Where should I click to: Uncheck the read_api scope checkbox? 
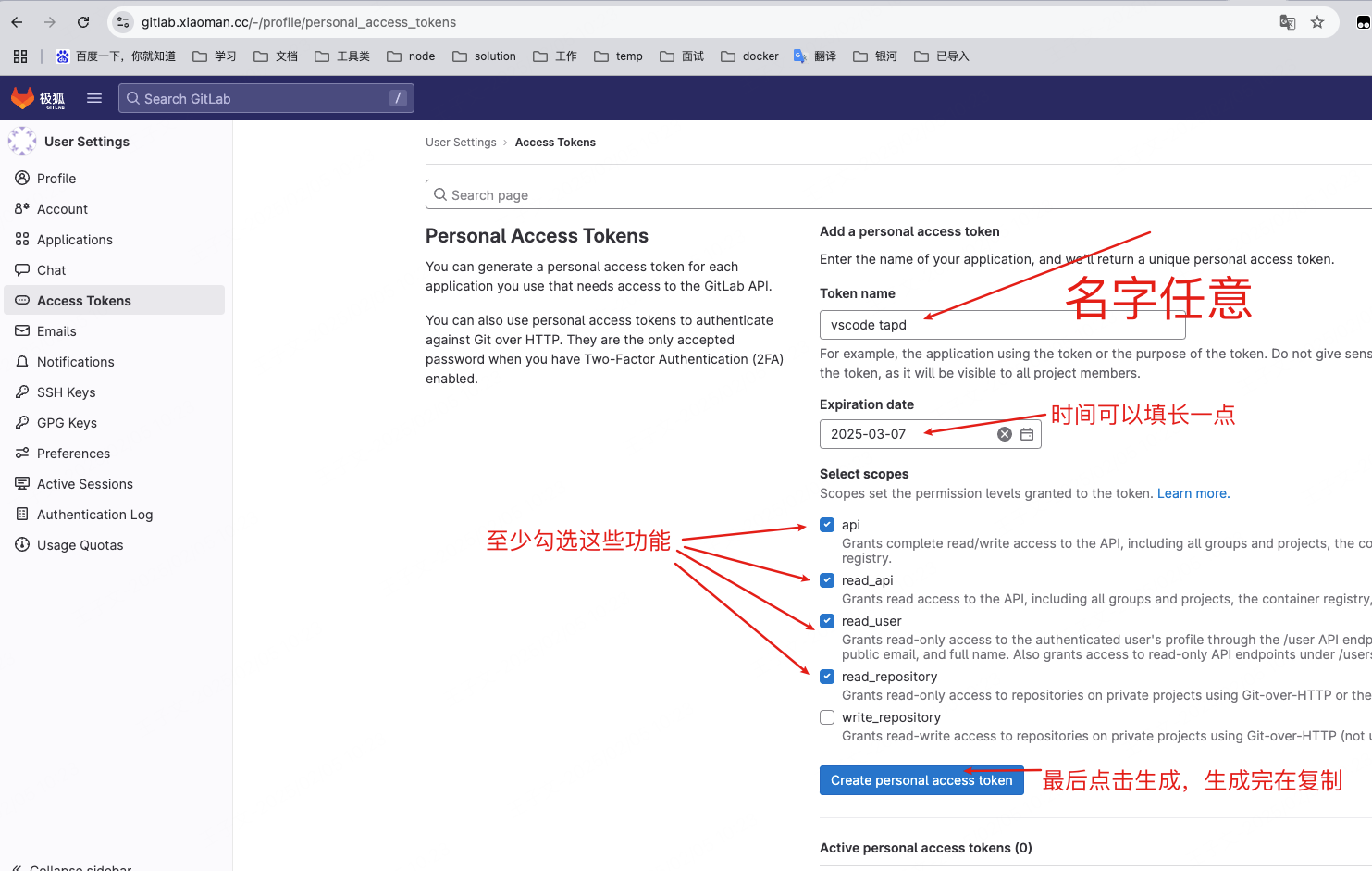[x=827, y=580]
